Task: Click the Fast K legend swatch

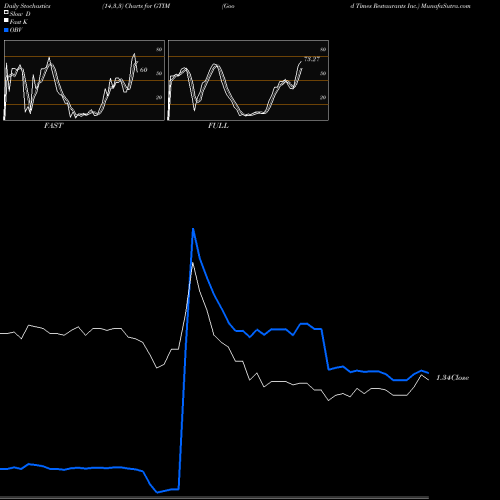Action: pyautogui.click(x=6, y=21)
